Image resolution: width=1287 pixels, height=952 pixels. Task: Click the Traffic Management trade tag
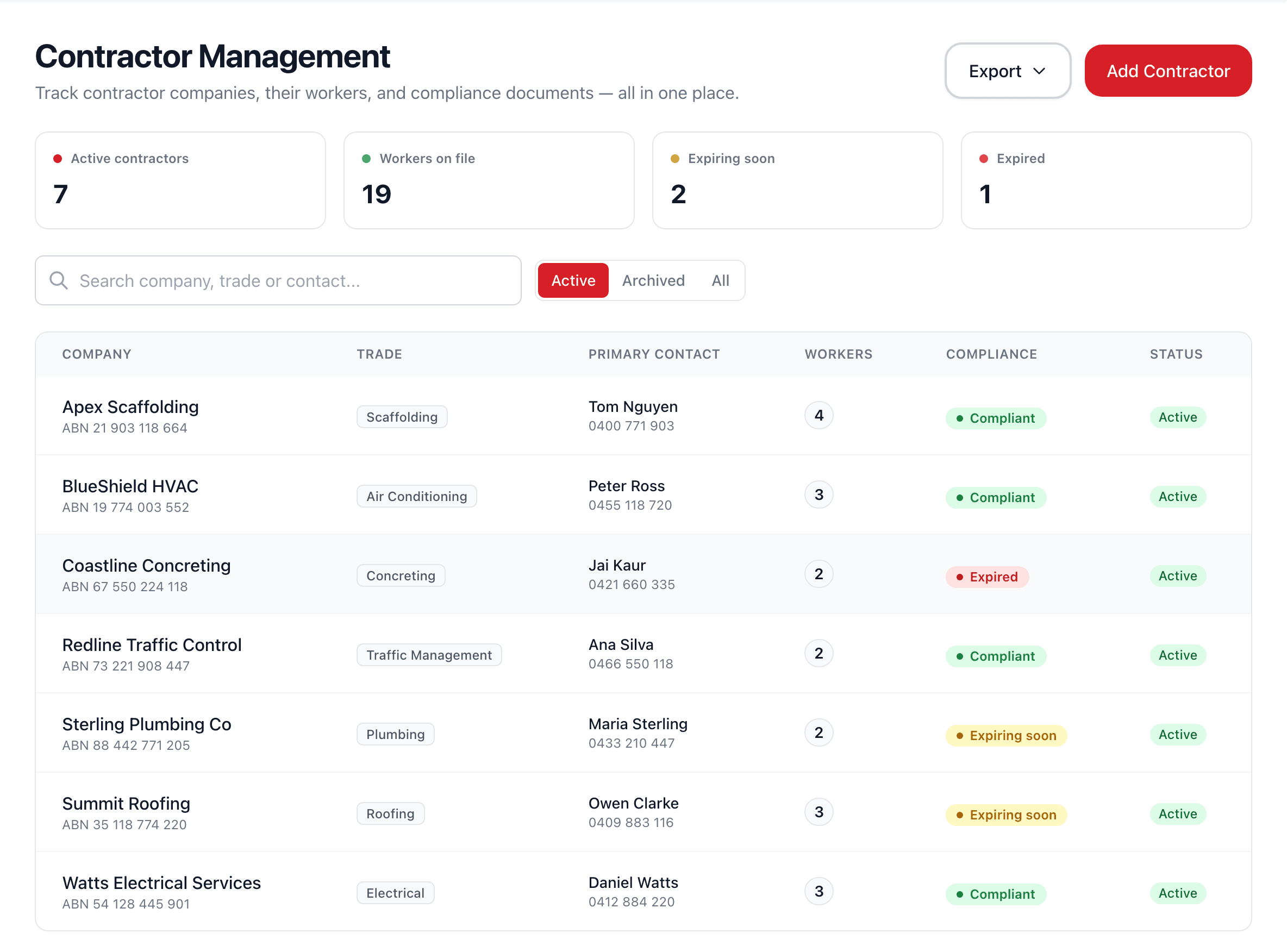(x=429, y=655)
